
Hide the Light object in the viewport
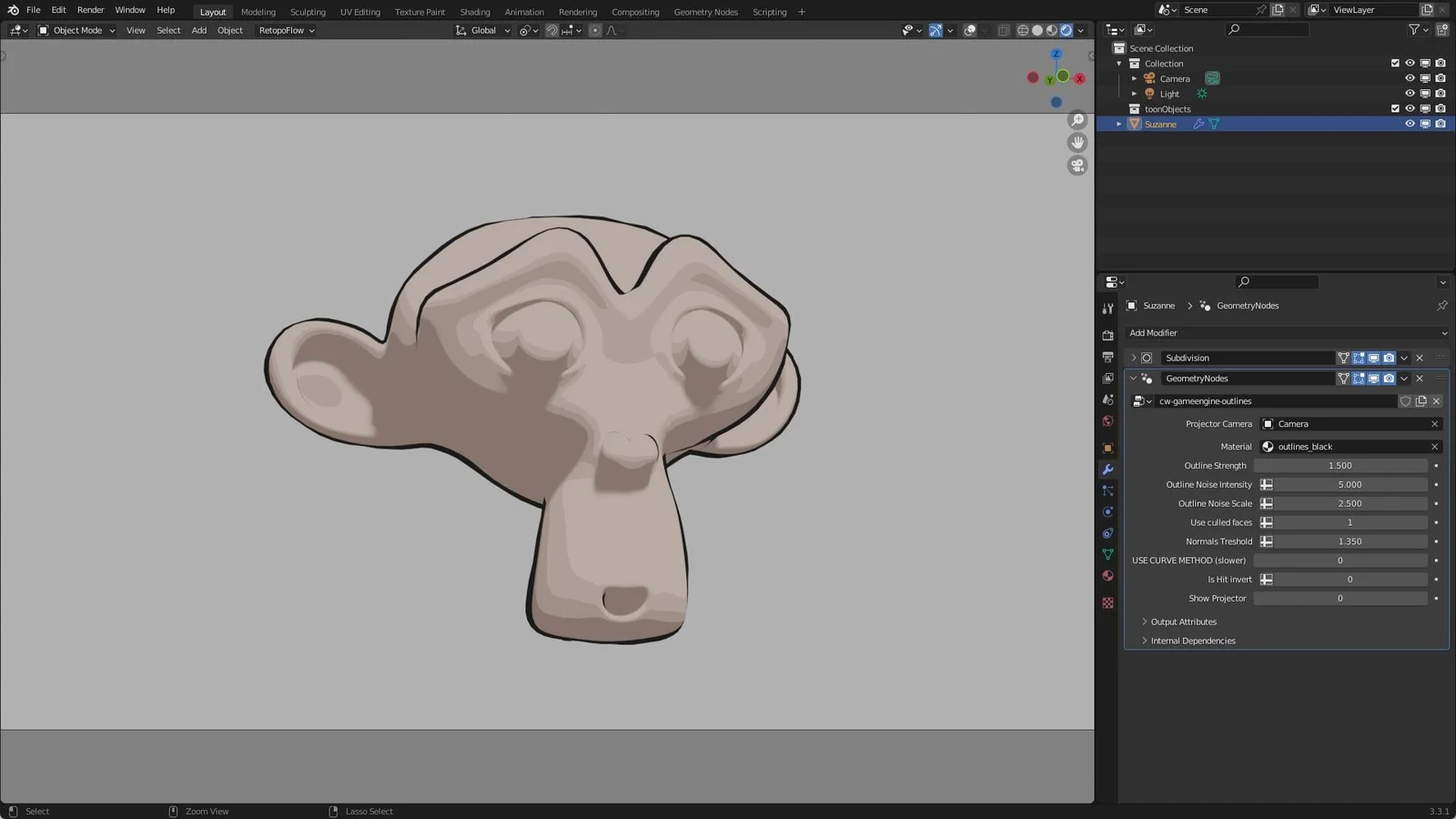(1410, 93)
